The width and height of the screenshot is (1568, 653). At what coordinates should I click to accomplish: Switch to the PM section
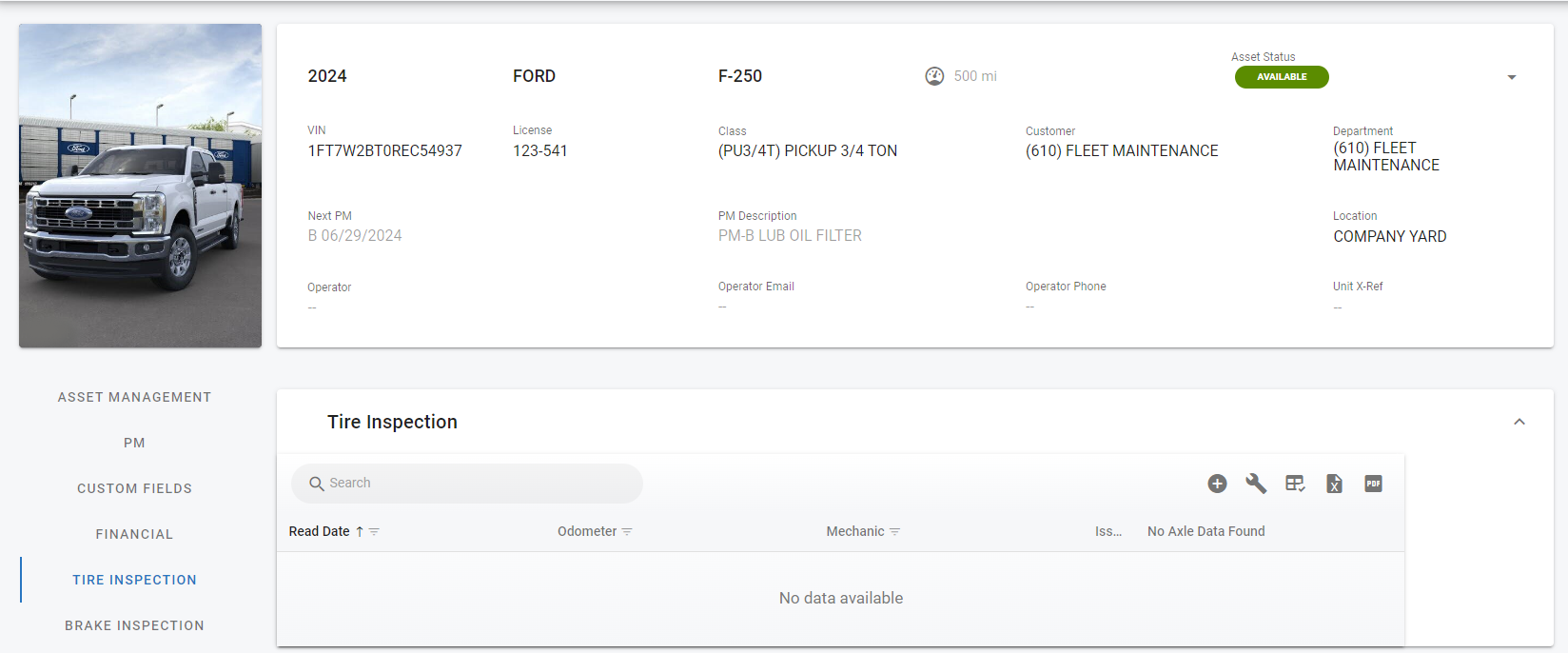pyautogui.click(x=134, y=443)
